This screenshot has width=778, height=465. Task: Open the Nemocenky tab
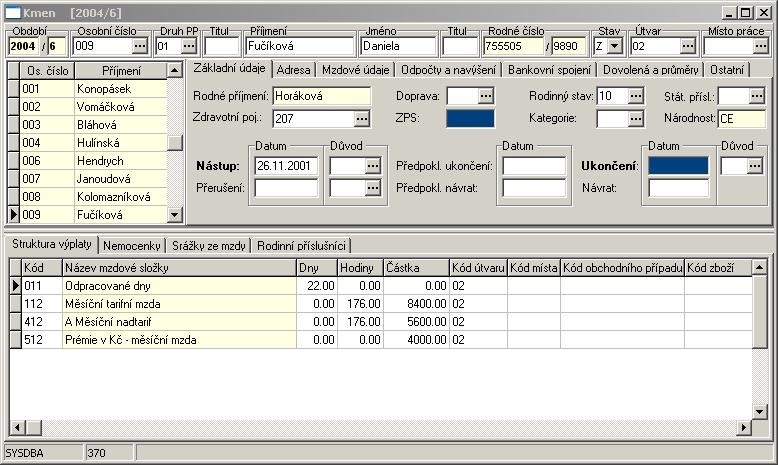[x=132, y=245]
